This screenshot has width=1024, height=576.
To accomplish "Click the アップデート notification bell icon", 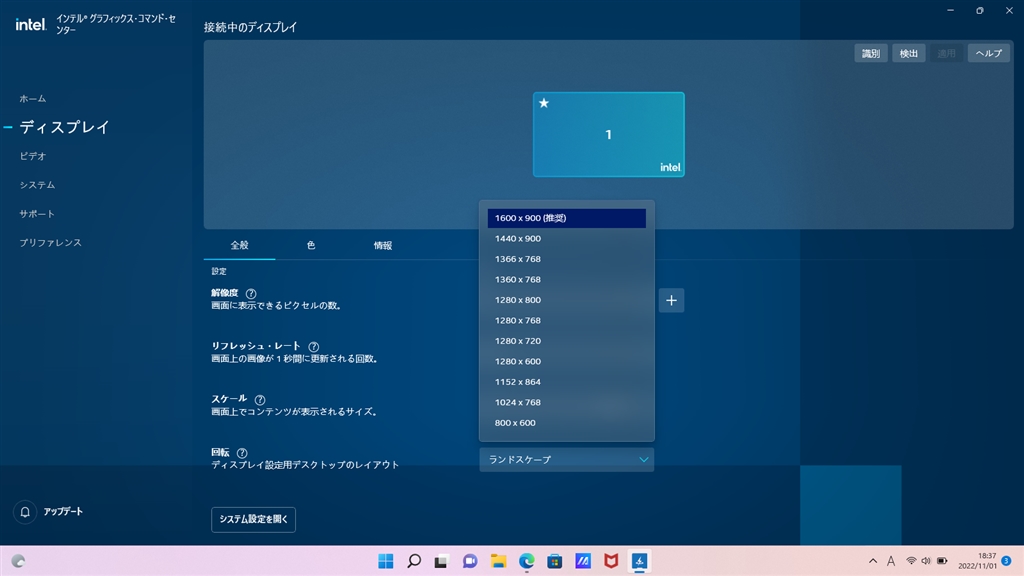I will coord(25,512).
